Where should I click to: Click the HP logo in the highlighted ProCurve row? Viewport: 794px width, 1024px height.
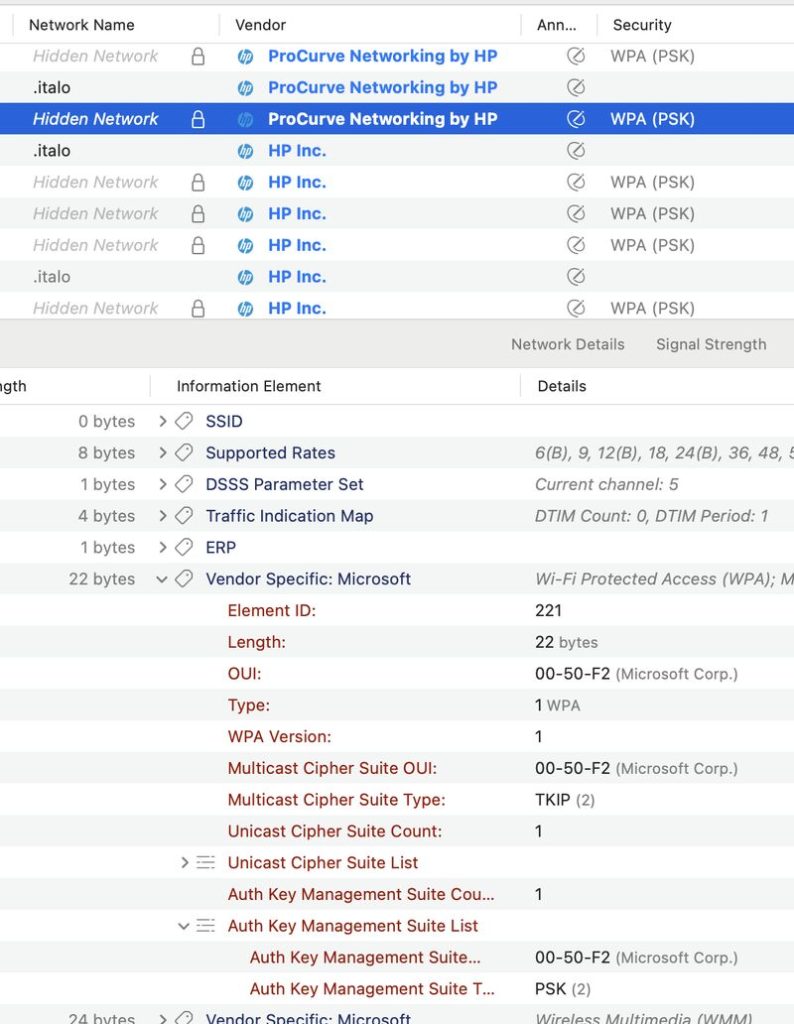click(246, 119)
